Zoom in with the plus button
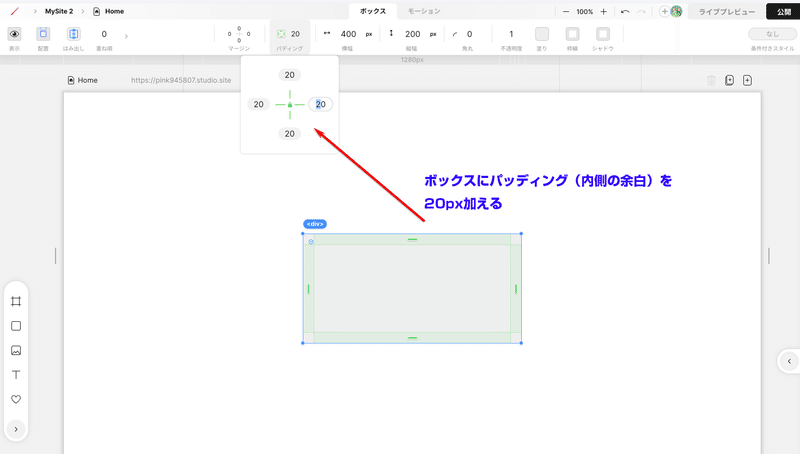 (604, 12)
